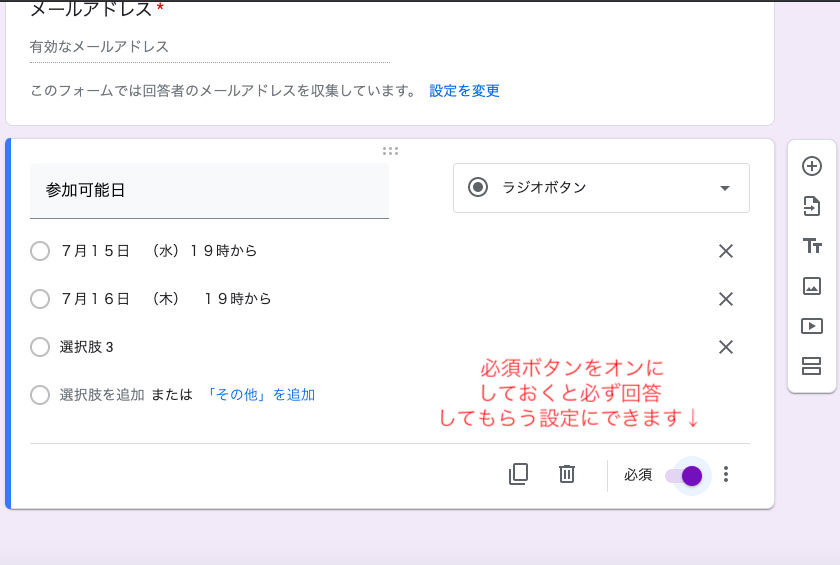Click the import questions icon
Image resolution: width=840 pixels, height=565 pixels.
(x=812, y=206)
